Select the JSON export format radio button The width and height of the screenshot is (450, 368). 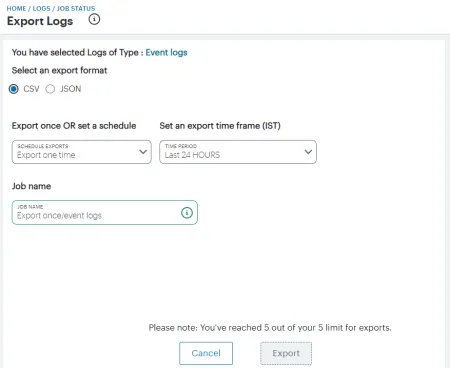point(50,89)
